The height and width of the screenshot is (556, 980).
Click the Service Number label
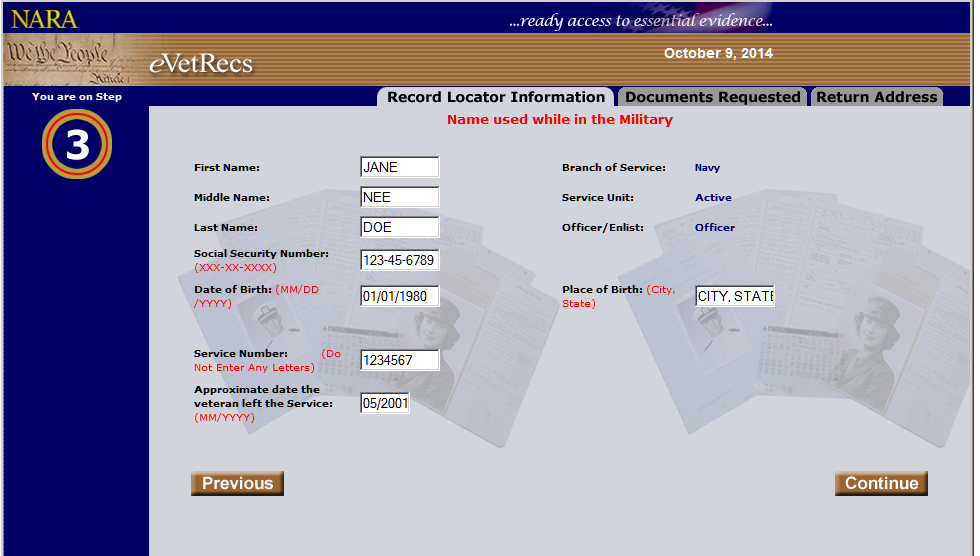coord(241,354)
